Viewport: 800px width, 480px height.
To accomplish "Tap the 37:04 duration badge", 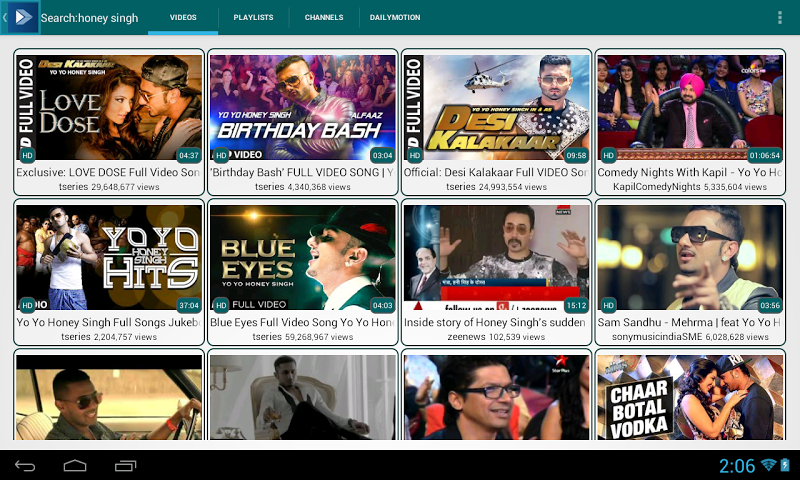I will click(189, 305).
